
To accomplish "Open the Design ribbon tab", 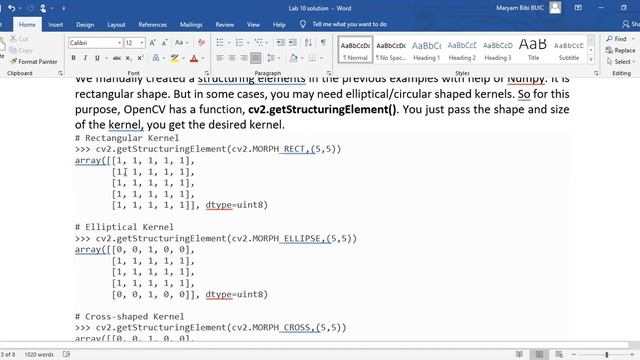I will tap(85, 24).
